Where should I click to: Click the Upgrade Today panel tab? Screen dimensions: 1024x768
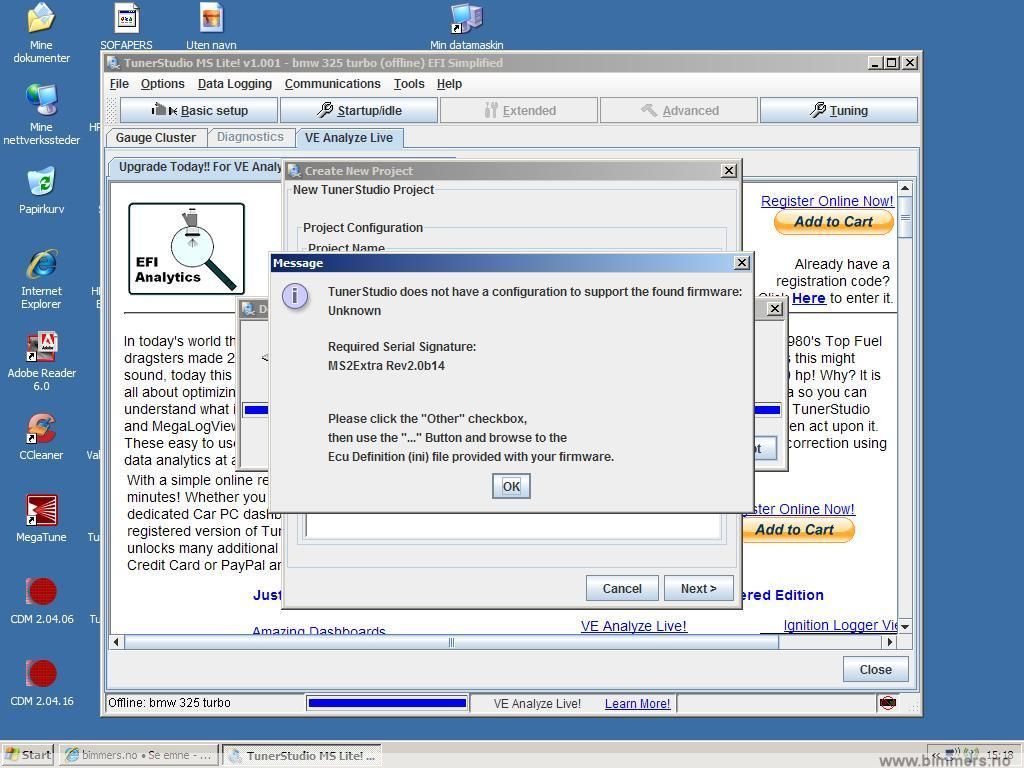(x=200, y=167)
